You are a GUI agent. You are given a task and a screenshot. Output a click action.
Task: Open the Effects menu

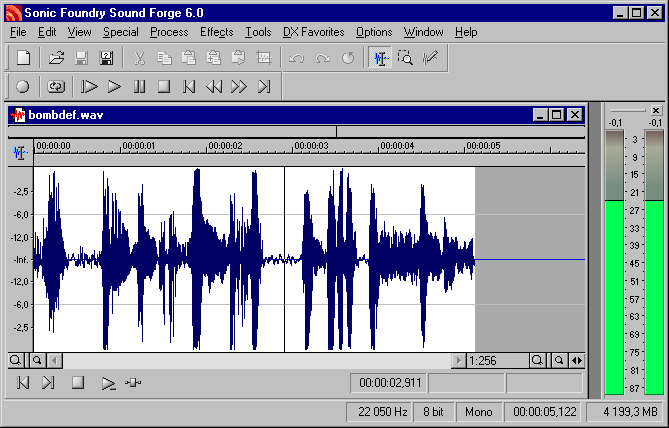[216, 32]
